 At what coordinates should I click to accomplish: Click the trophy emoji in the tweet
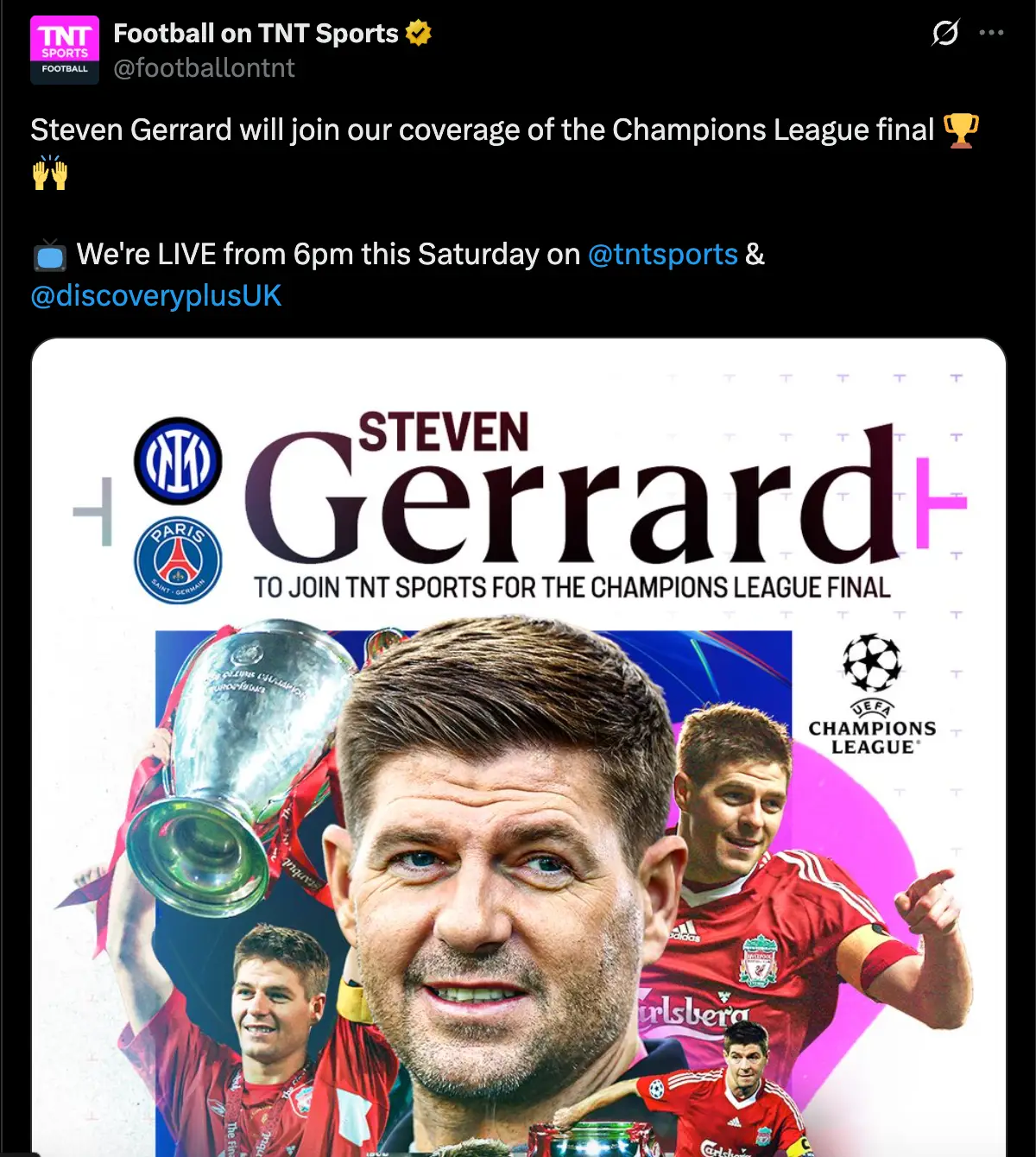(961, 130)
